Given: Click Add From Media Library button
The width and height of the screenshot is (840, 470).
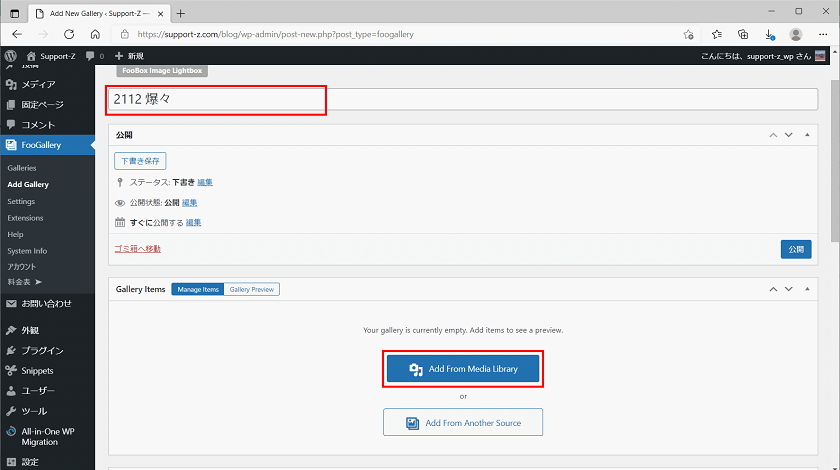Looking at the screenshot, I should 463,369.
